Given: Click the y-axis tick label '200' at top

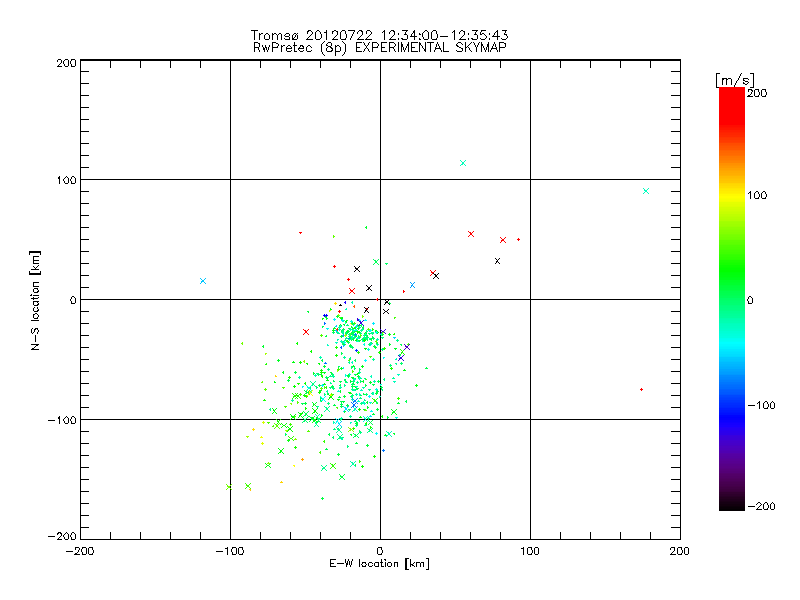Looking at the screenshot, I should (66, 63).
